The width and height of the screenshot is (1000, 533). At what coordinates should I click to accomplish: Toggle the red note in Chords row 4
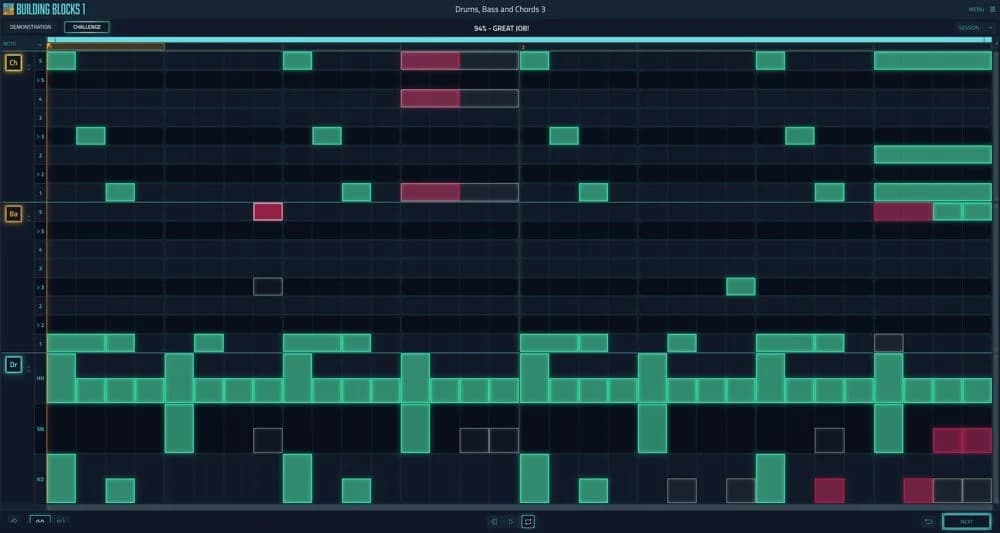[x=430, y=98]
